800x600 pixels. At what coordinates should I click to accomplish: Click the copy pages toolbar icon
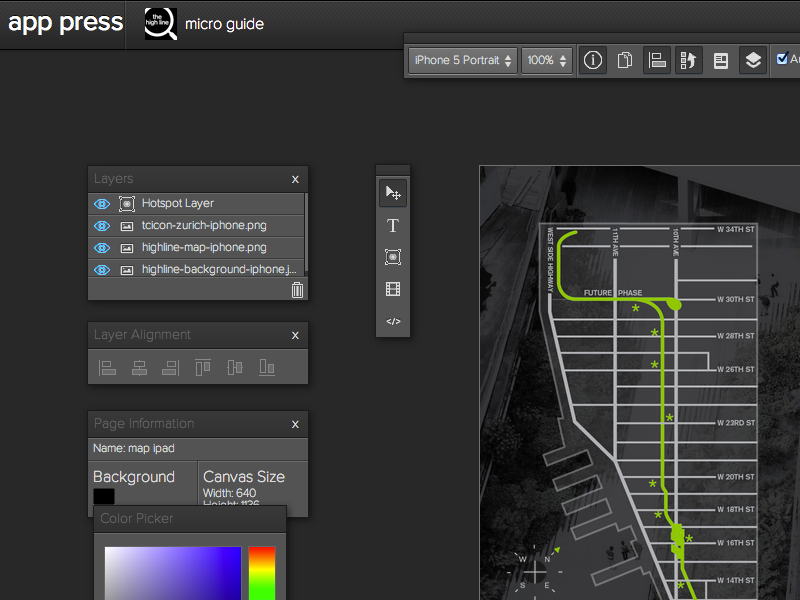point(625,60)
